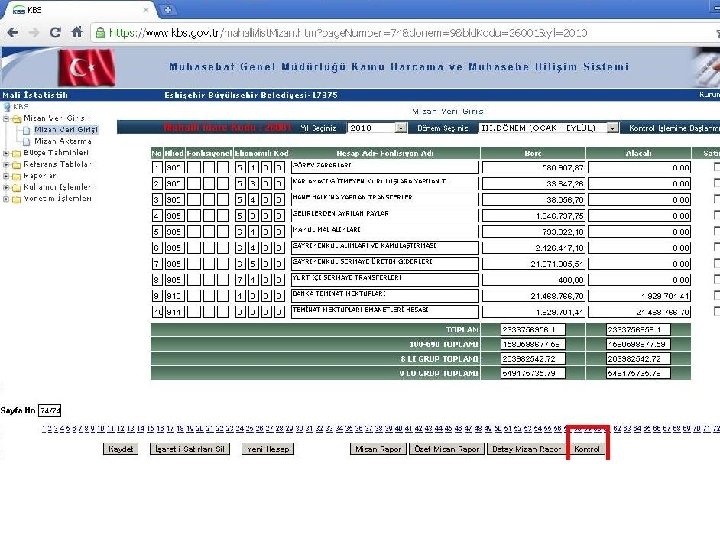
Task: Expand the Bütçe Tahminleri tree node
Action: coord(6,153)
